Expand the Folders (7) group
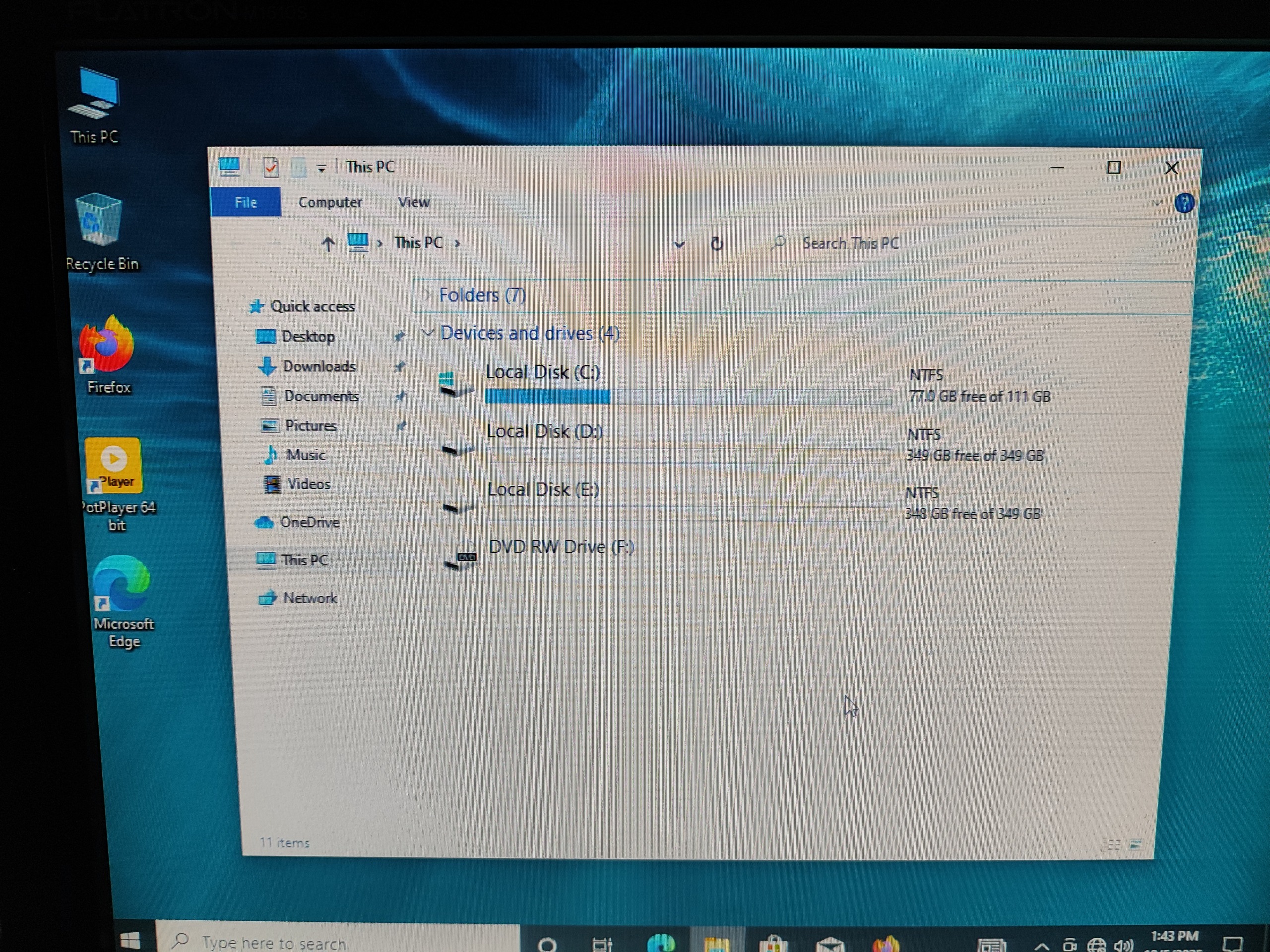The height and width of the screenshot is (952, 1270). tap(427, 295)
